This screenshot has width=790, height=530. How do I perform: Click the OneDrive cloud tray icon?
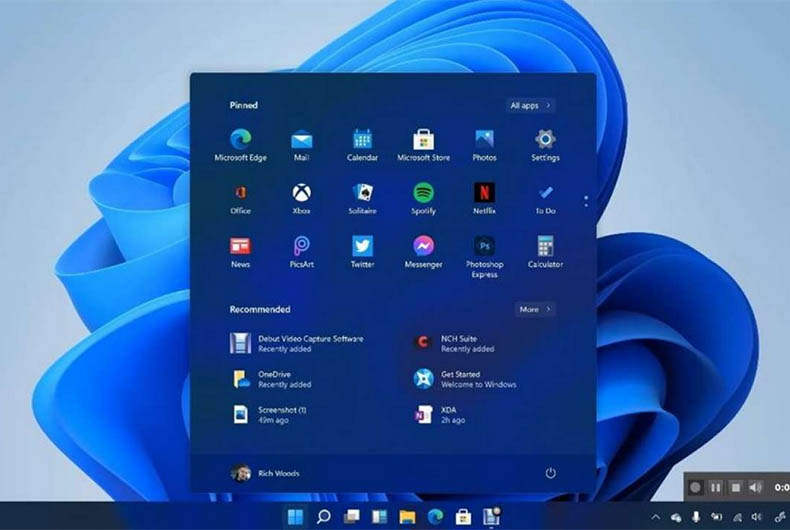(676, 517)
